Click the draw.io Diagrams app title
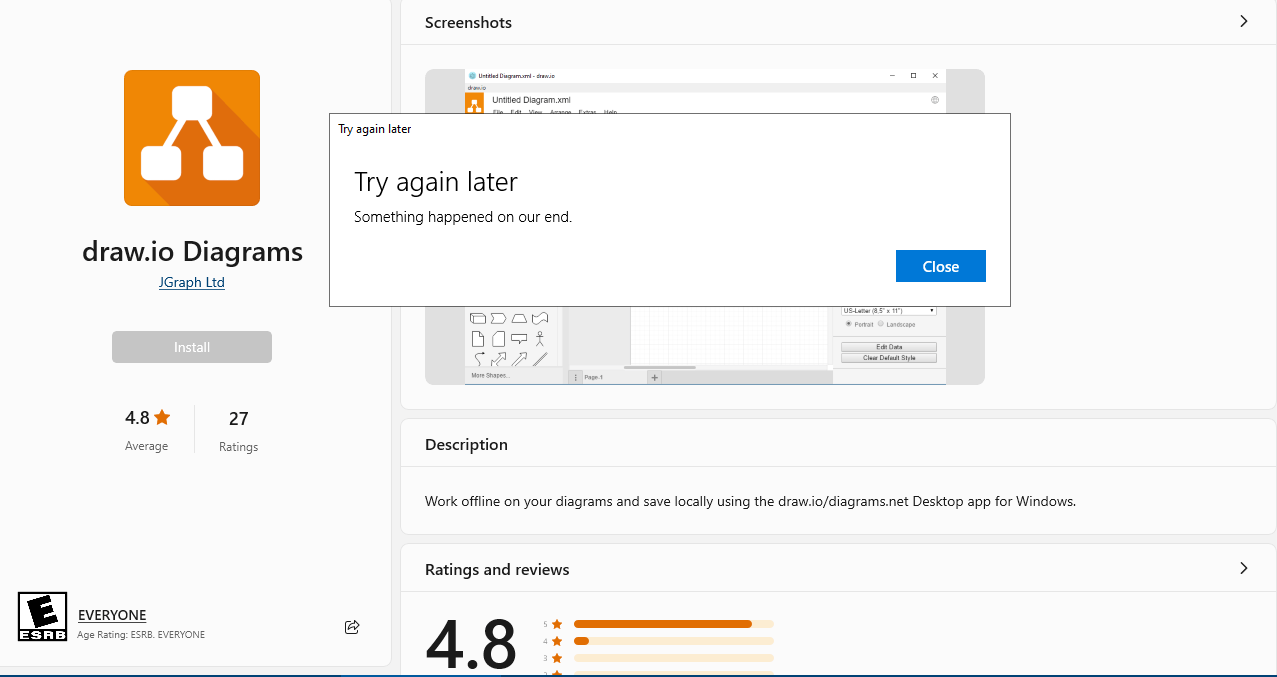The image size is (1277, 677). coord(192,251)
